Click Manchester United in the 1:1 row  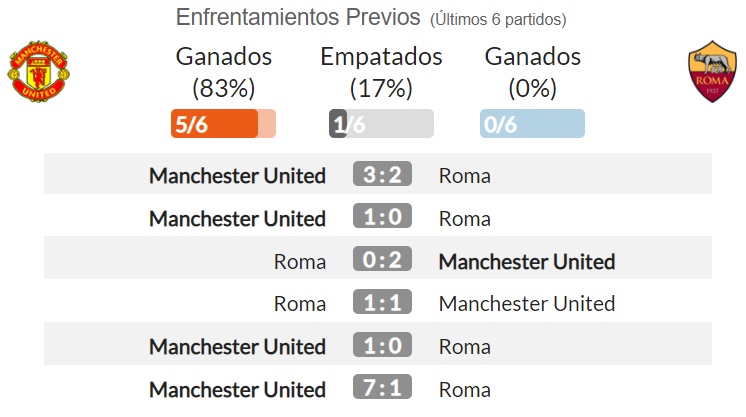(527, 304)
